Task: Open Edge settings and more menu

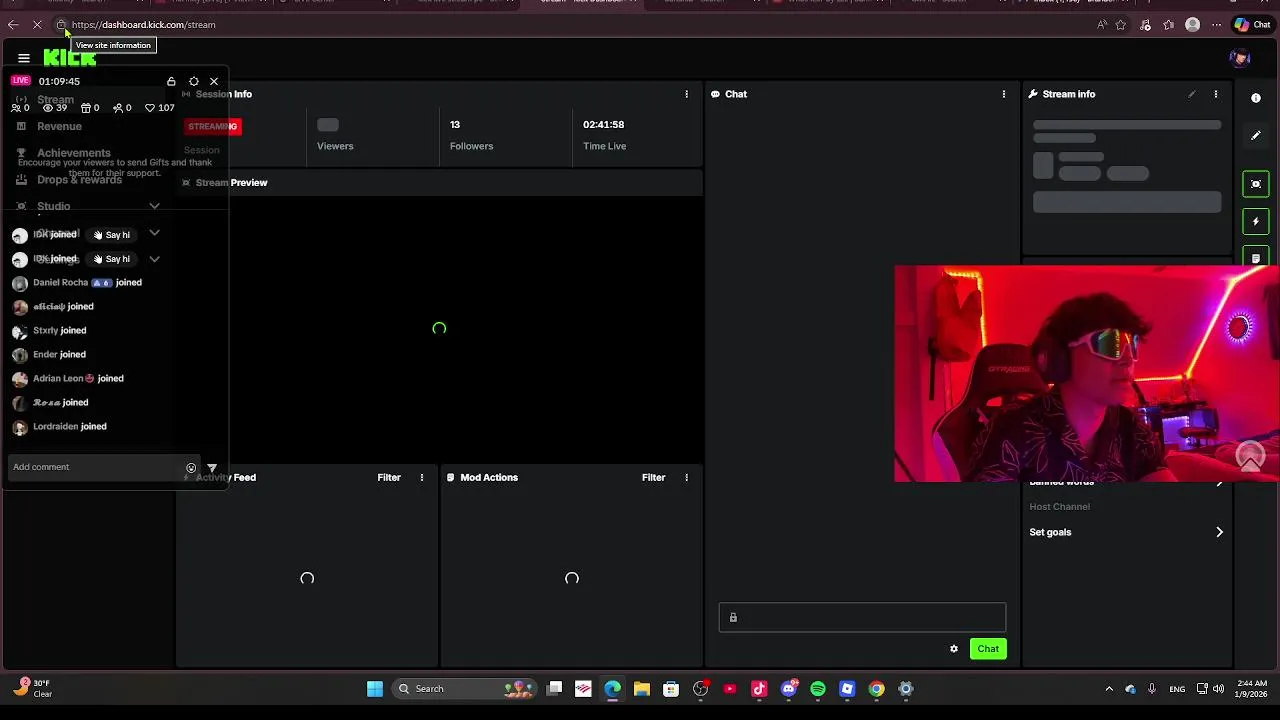Action: (1216, 25)
